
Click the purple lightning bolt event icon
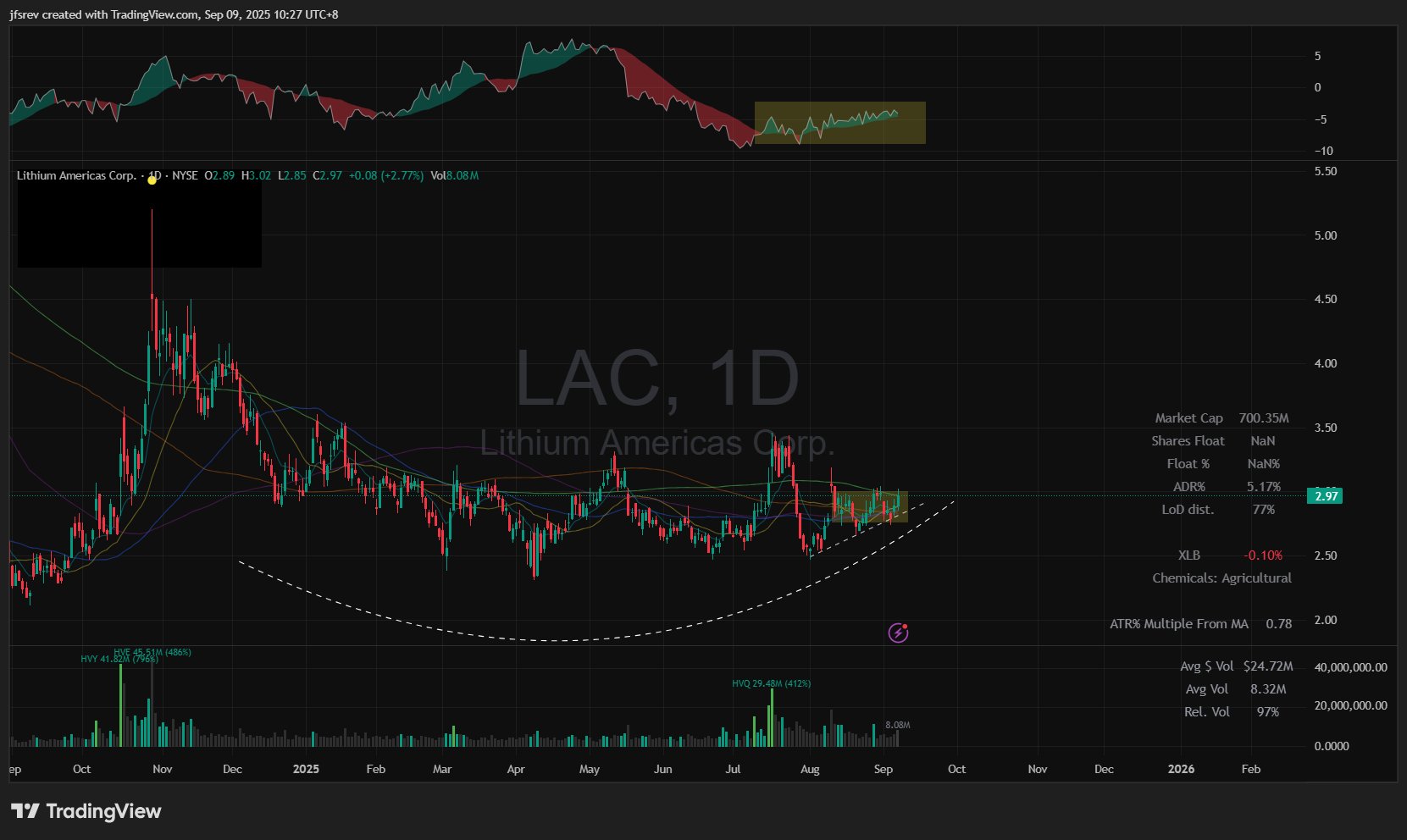(898, 633)
